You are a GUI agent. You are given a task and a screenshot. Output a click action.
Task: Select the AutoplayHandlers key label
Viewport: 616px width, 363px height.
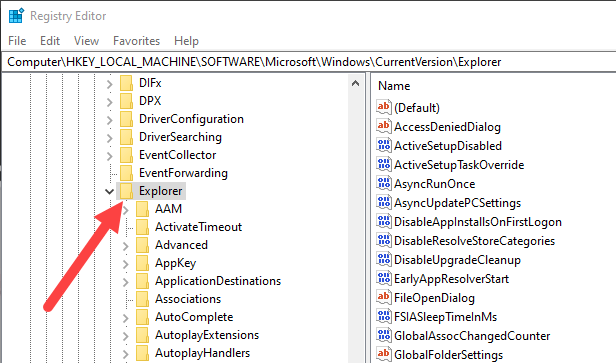pos(202,353)
